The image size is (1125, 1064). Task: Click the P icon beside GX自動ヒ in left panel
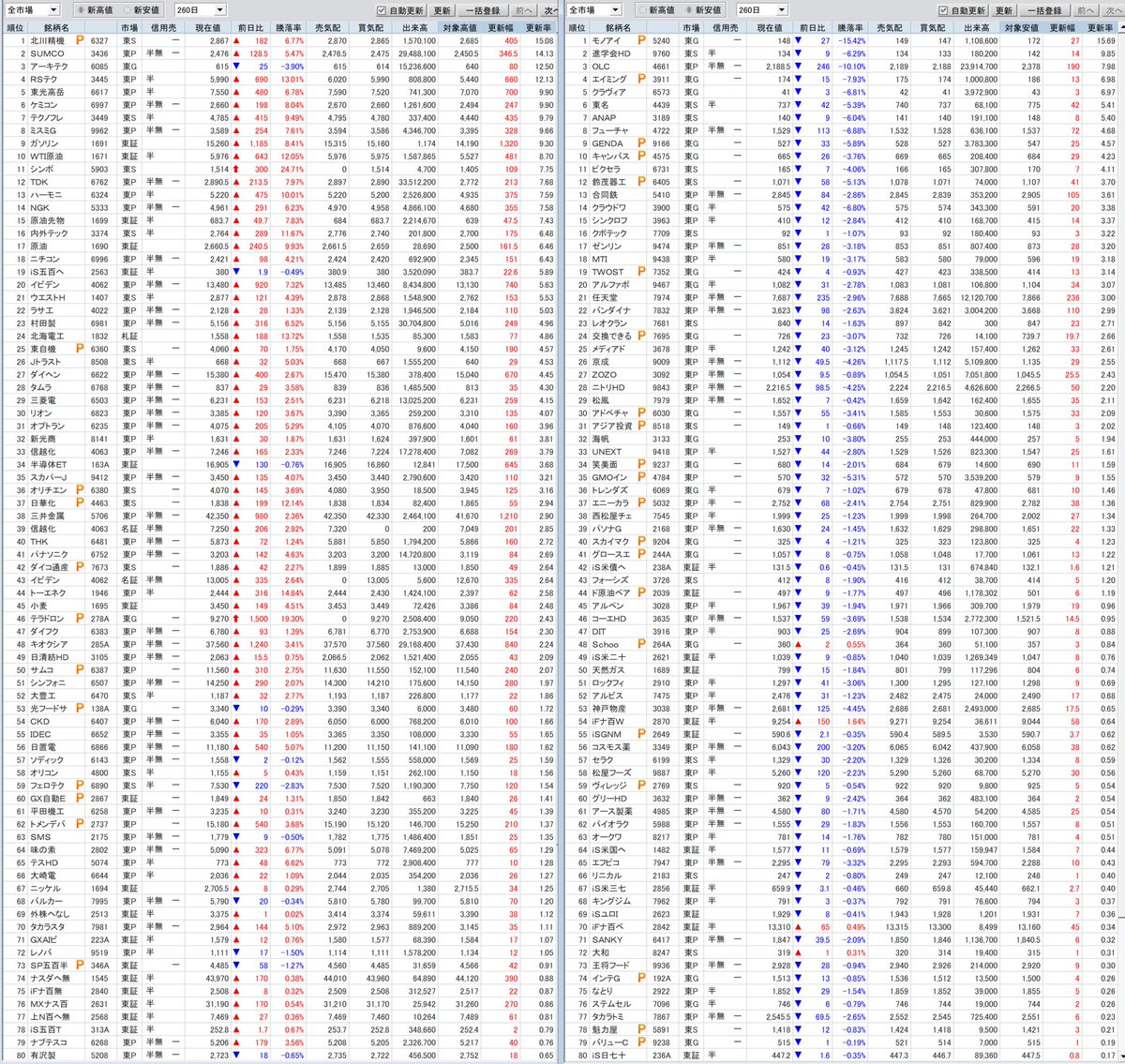point(80,799)
